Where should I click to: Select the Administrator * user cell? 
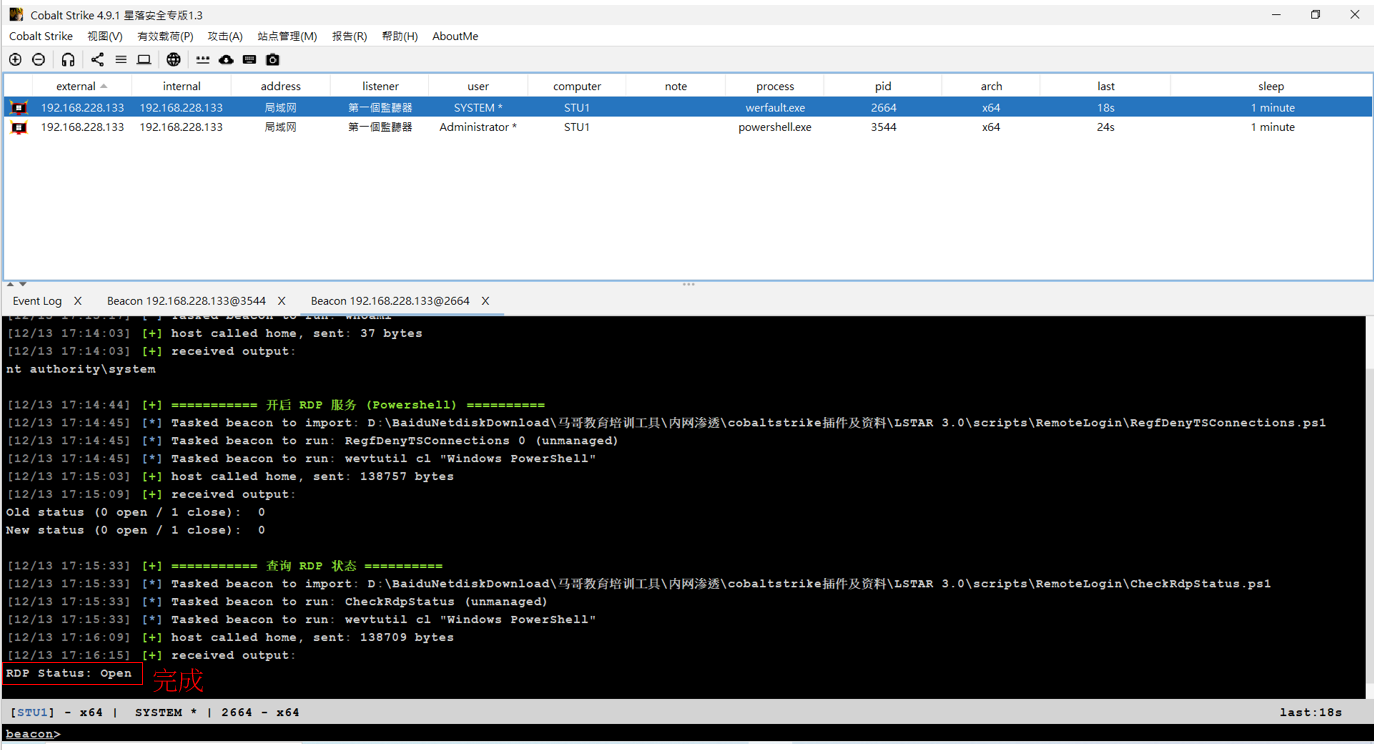[x=478, y=127]
